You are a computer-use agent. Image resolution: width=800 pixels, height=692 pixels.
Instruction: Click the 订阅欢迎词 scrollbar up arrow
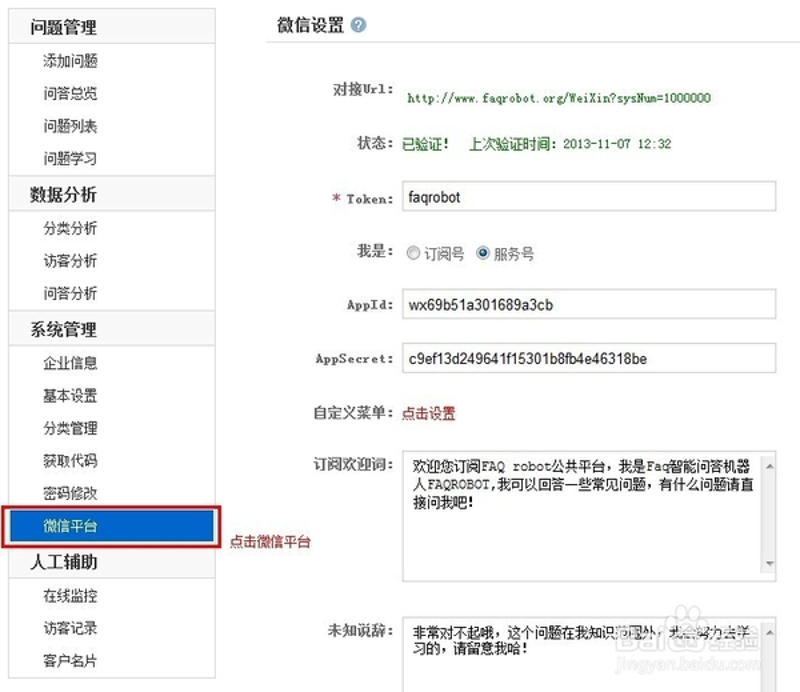point(769,466)
